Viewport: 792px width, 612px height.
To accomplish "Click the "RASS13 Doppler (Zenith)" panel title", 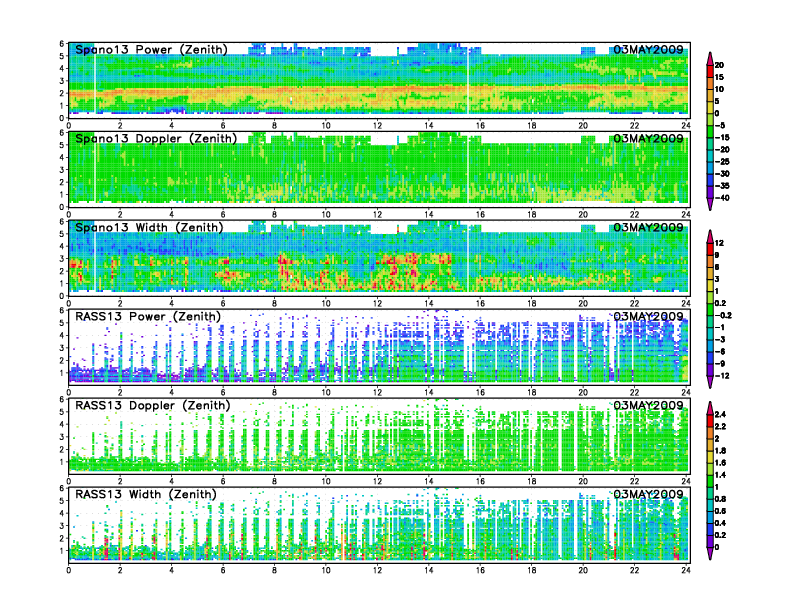I will tap(152, 405).
